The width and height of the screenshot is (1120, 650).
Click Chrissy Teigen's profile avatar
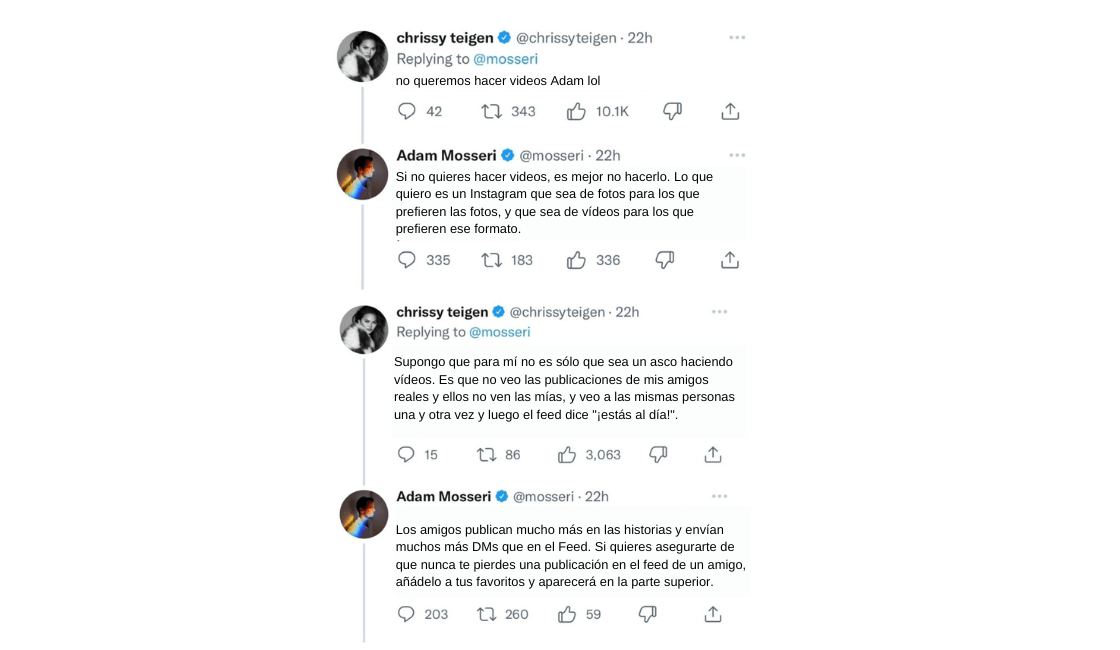[362, 57]
